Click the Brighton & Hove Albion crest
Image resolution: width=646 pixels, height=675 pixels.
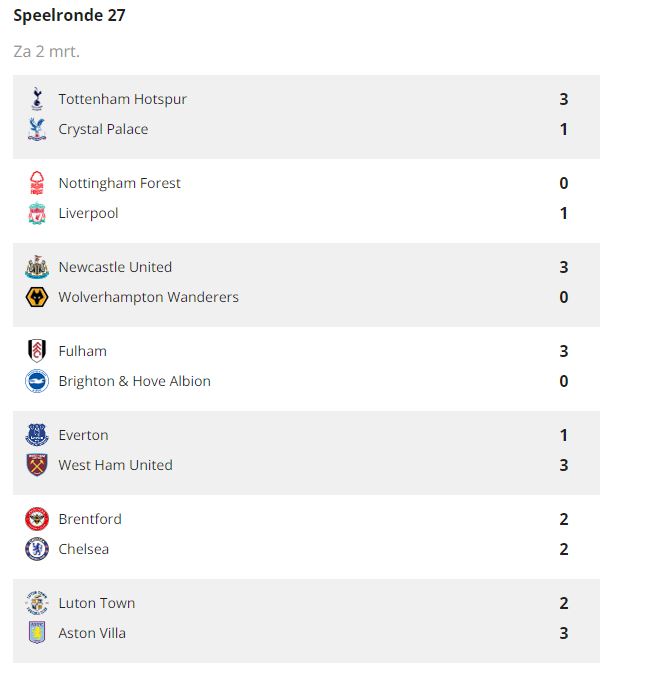coord(37,381)
